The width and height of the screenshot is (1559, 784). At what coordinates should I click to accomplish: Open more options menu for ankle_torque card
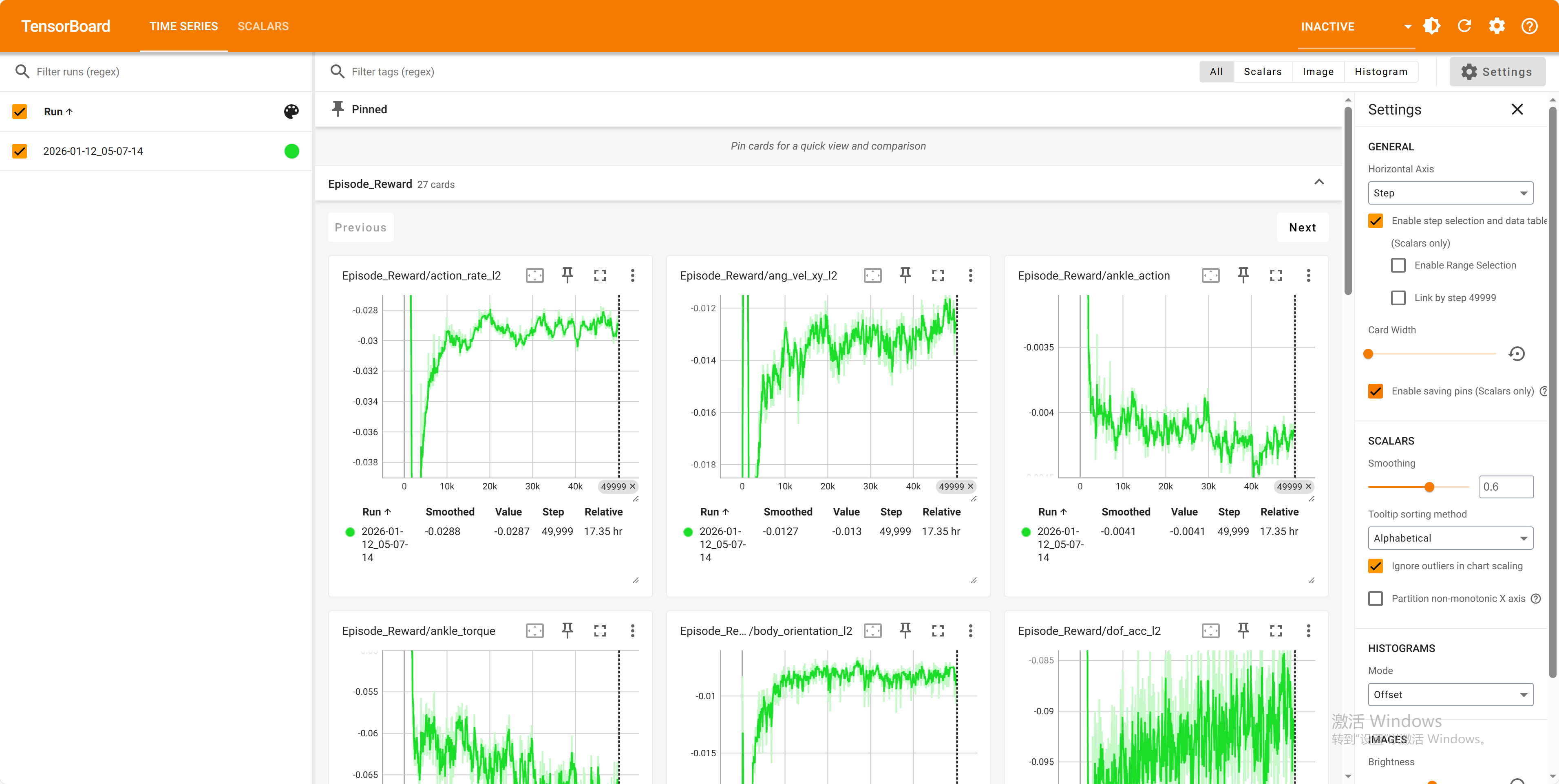[x=632, y=631]
